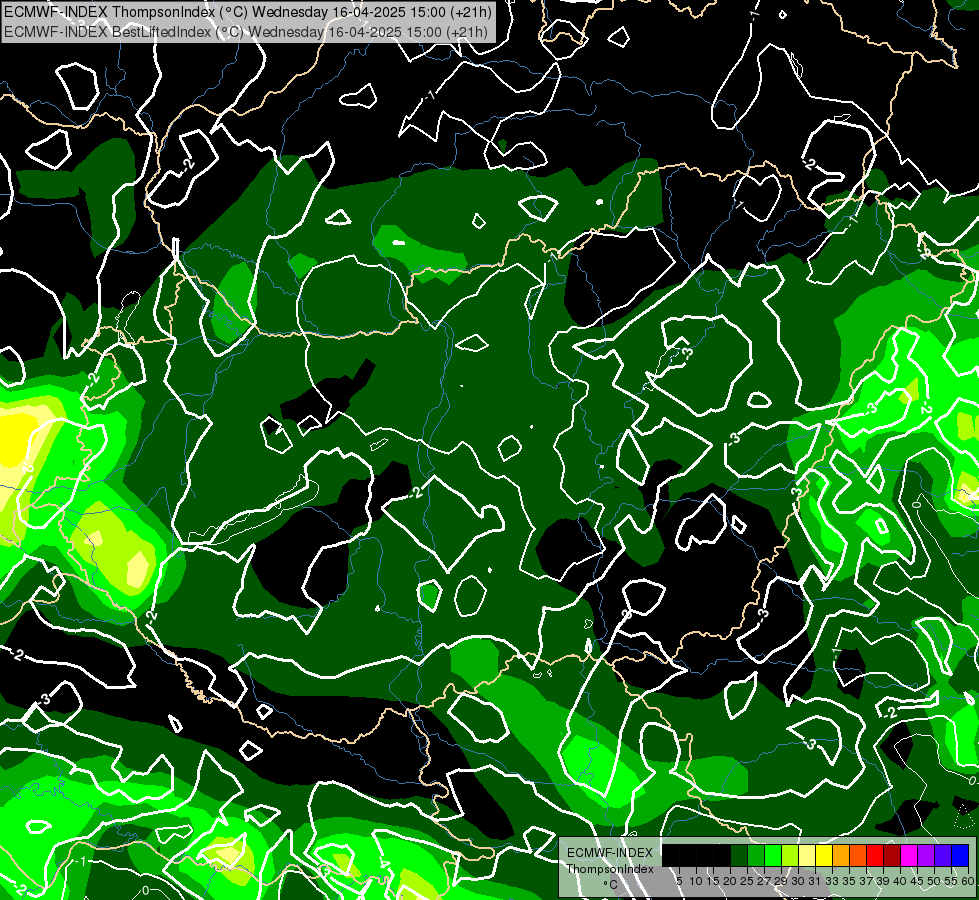The height and width of the screenshot is (900, 979).
Task: Click the legend tick value 40
Action: pos(900,881)
